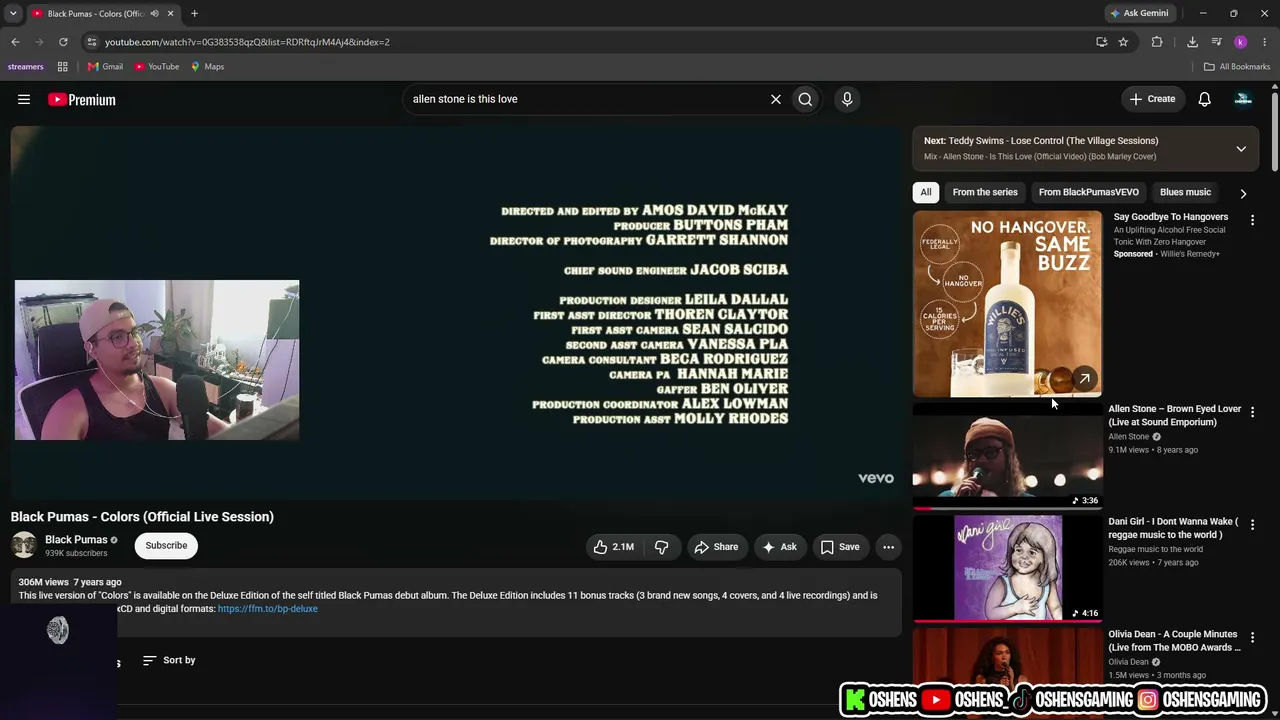1280x720 pixels.
Task: Like the video with 2.1M likes
Action: [614, 547]
